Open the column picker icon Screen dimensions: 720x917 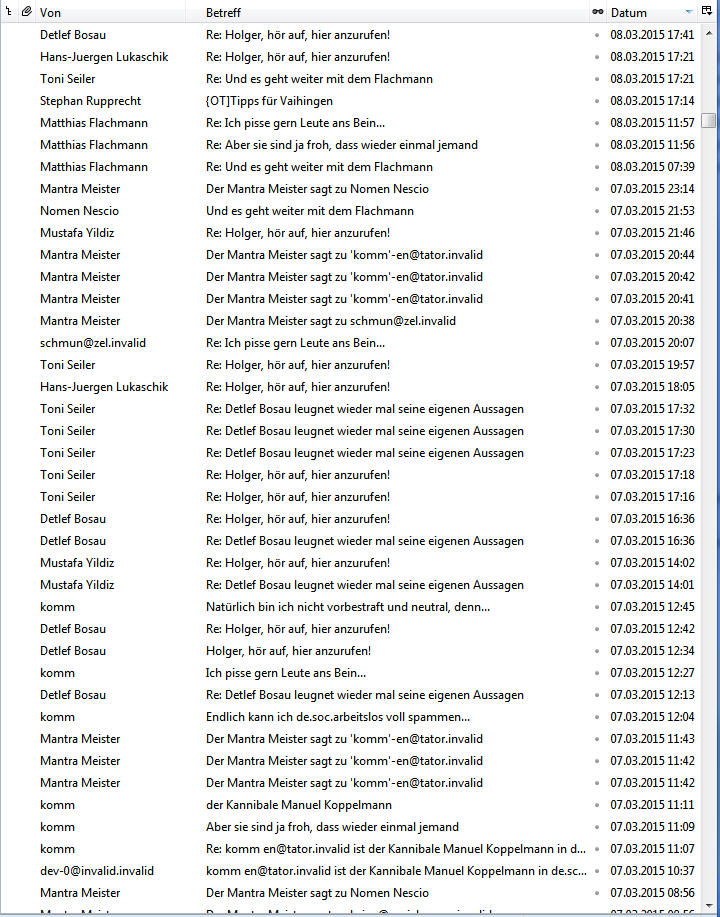coord(707,12)
